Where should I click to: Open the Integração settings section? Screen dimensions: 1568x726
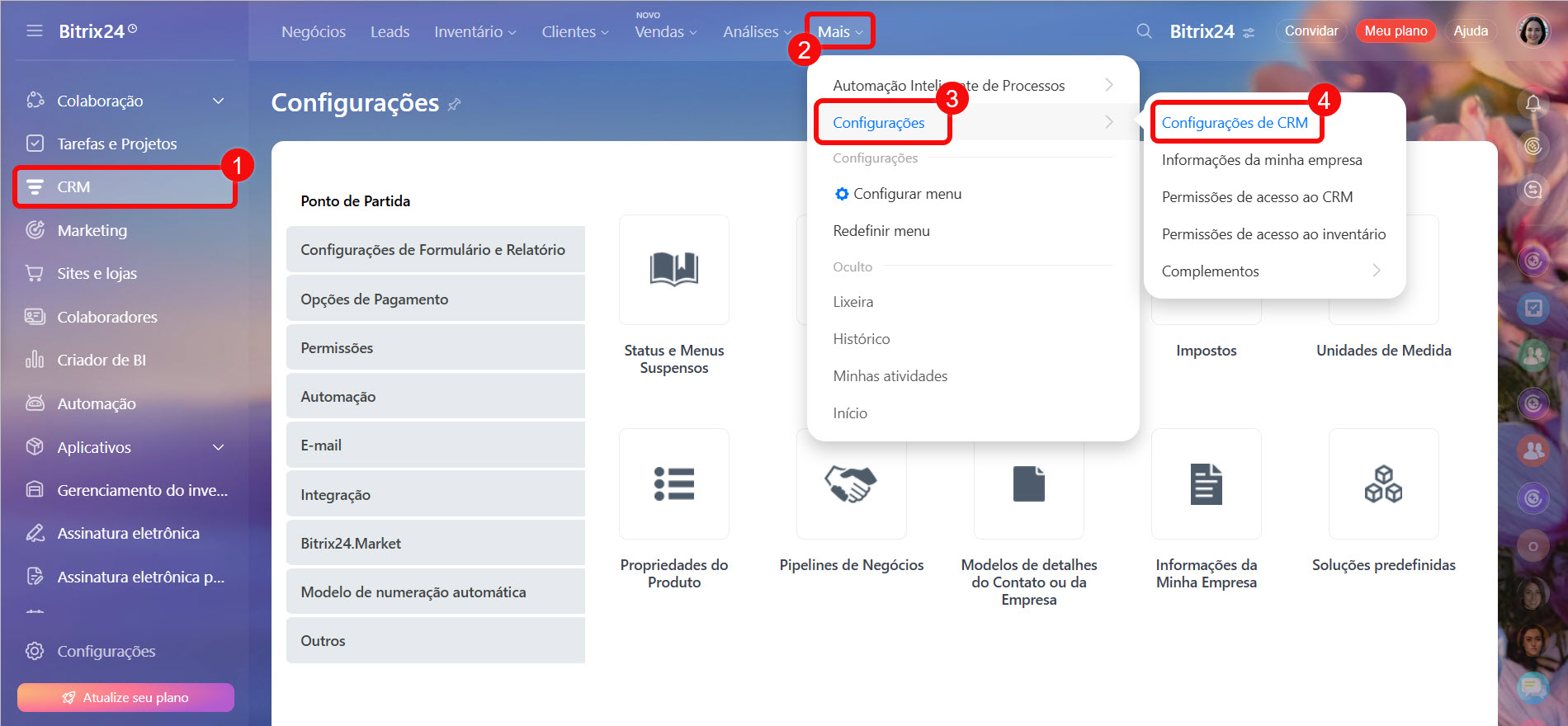coord(436,494)
